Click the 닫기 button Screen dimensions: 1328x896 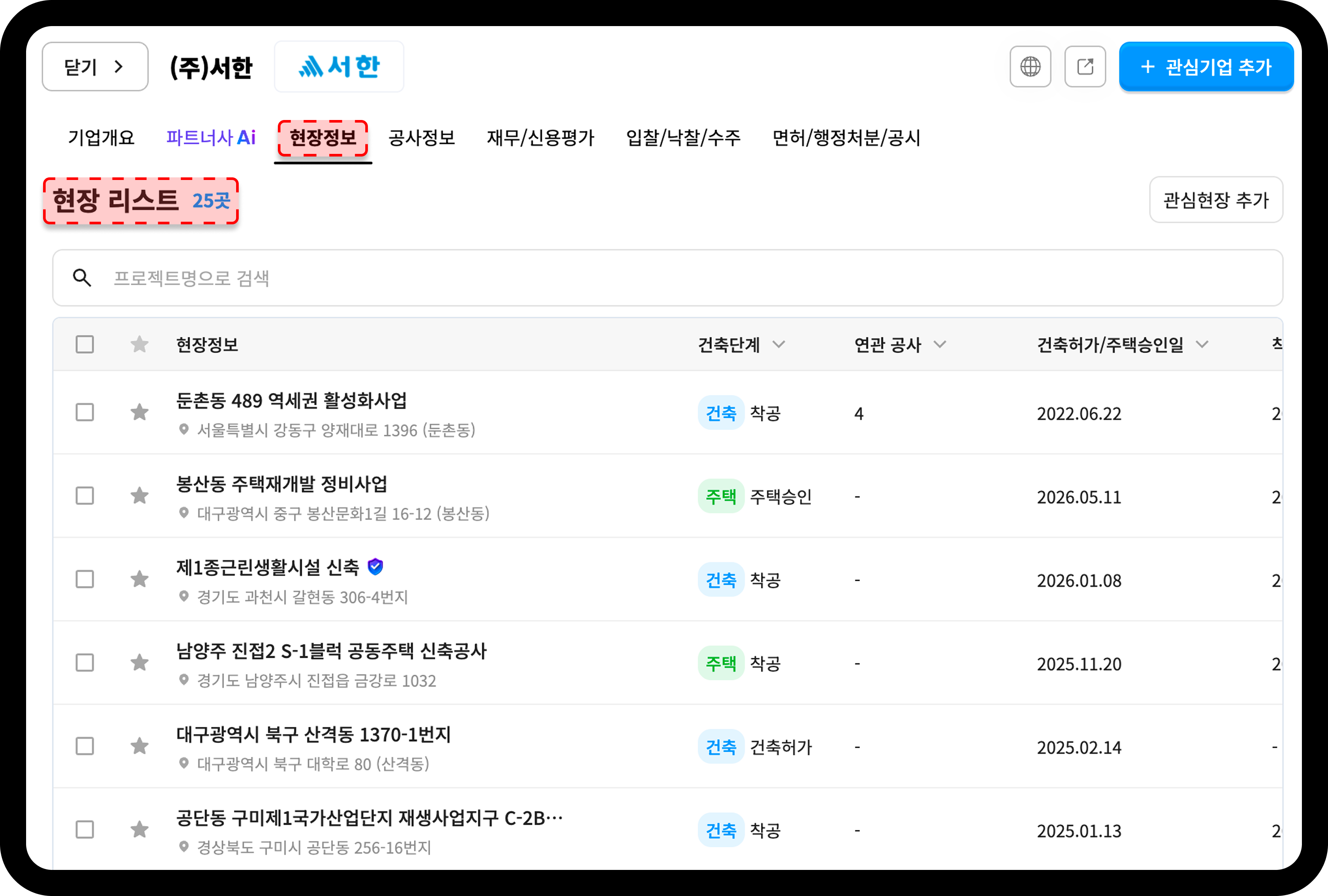[x=95, y=66]
